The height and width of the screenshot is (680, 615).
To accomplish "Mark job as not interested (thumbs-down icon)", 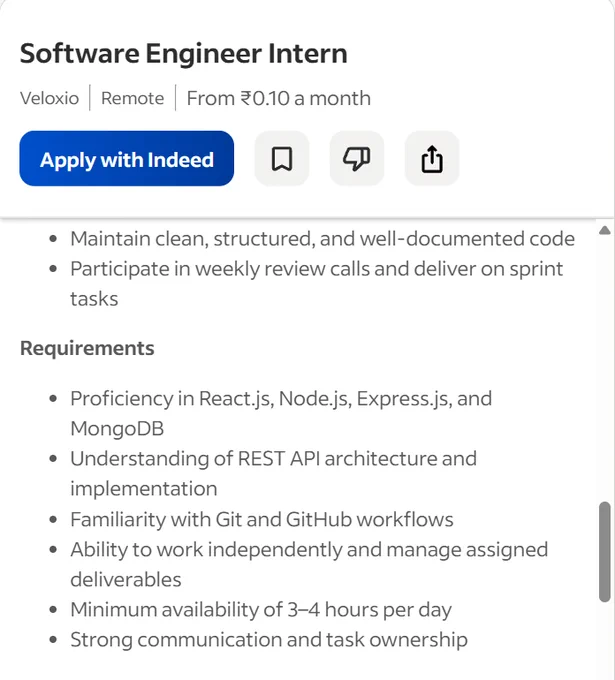I will coord(357,159).
